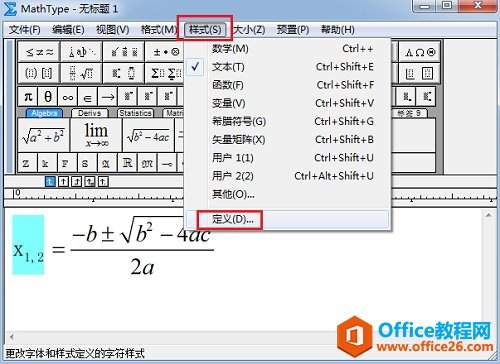Open the subscript and superscript templates palette
Image resolution: width=500 pixels, height=364 pixels.
pos(124,73)
